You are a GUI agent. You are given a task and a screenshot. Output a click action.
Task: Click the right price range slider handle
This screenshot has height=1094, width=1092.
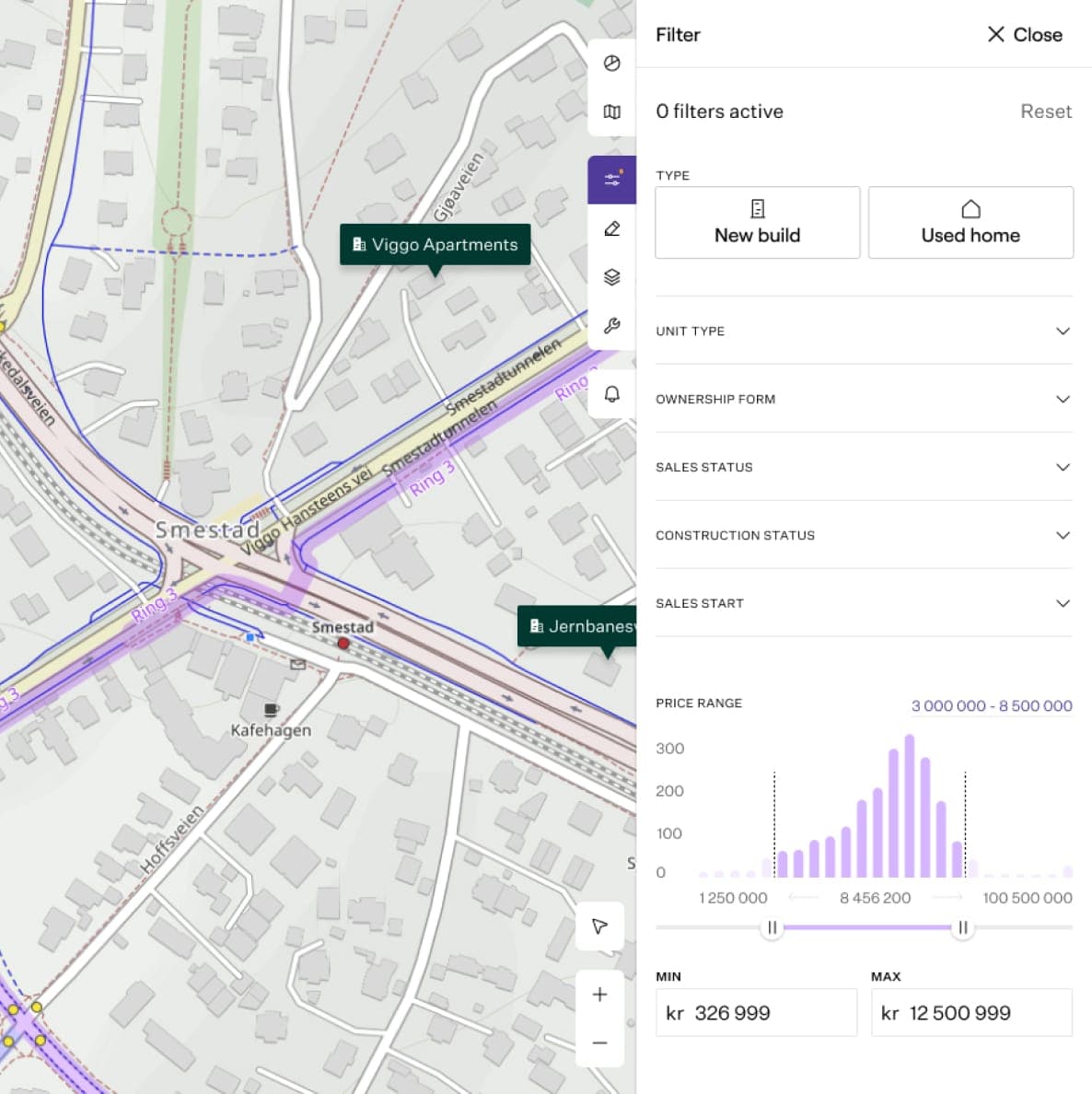tap(962, 927)
